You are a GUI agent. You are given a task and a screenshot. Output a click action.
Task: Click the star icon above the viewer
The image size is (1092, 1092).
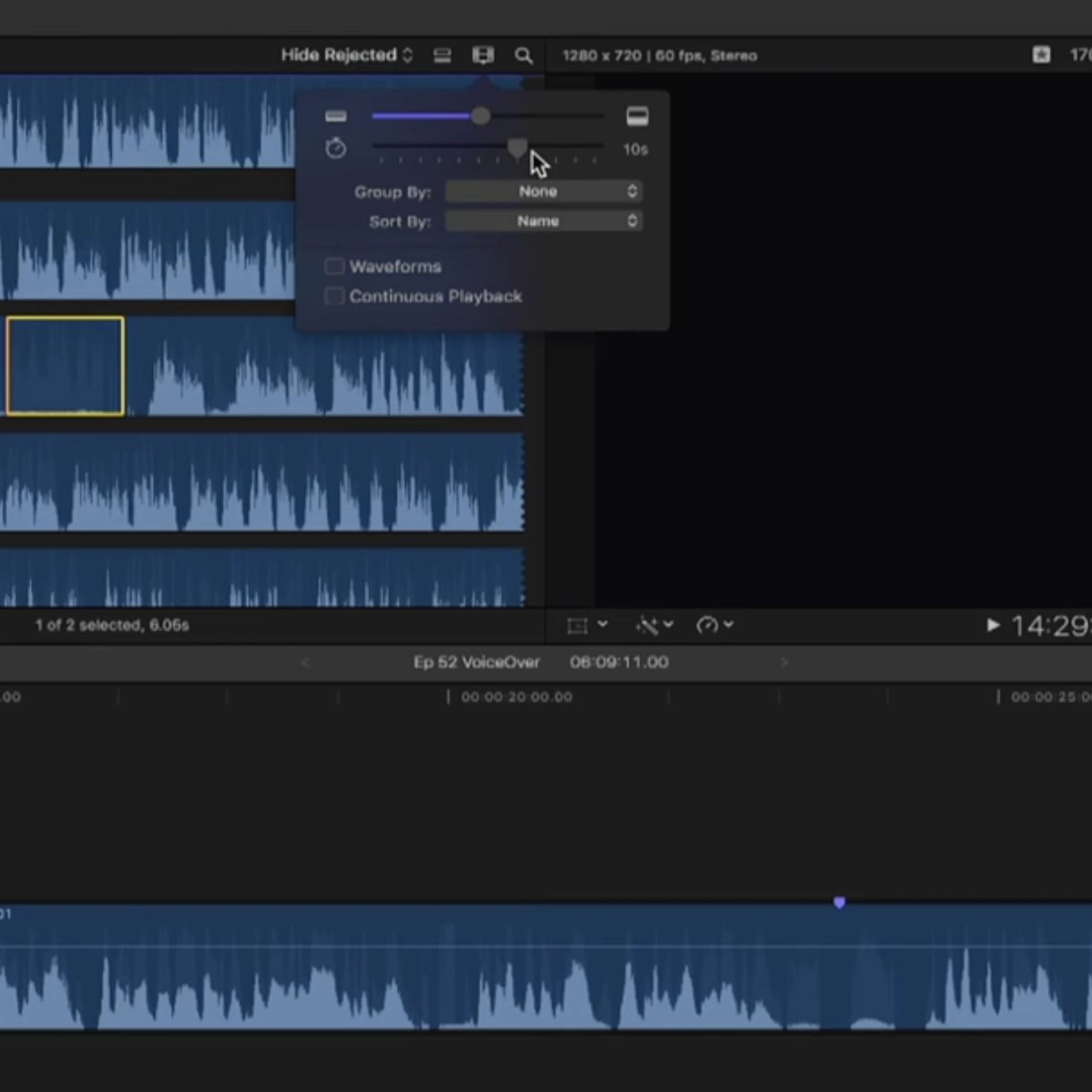pyautogui.click(x=1041, y=55)
